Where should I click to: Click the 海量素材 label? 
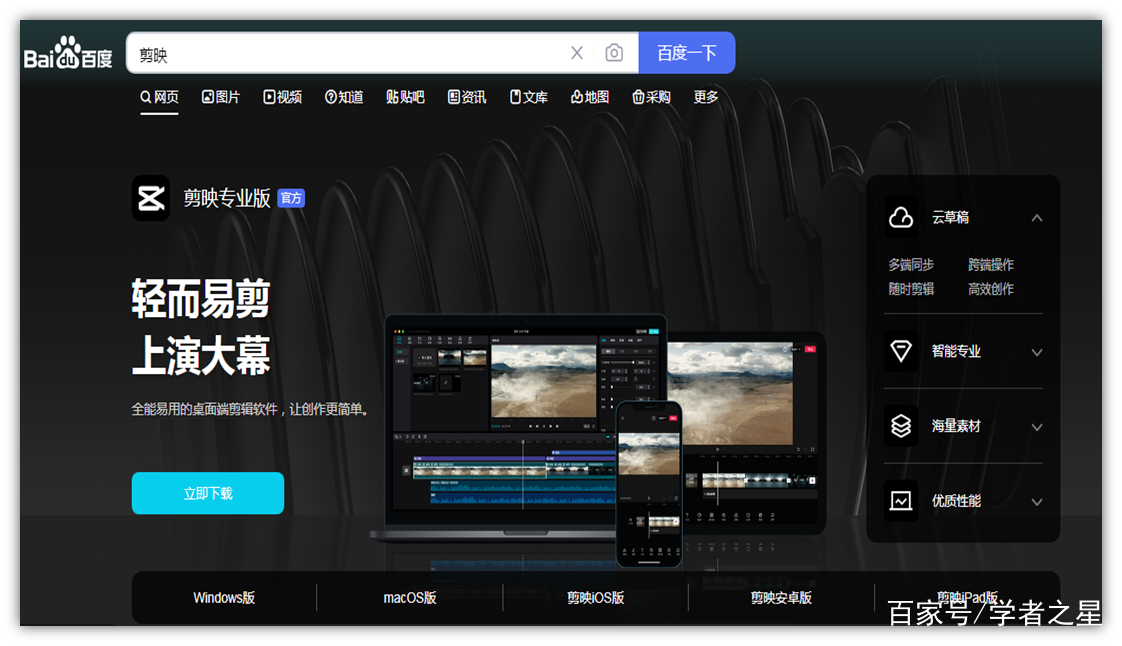coord(956,426)
